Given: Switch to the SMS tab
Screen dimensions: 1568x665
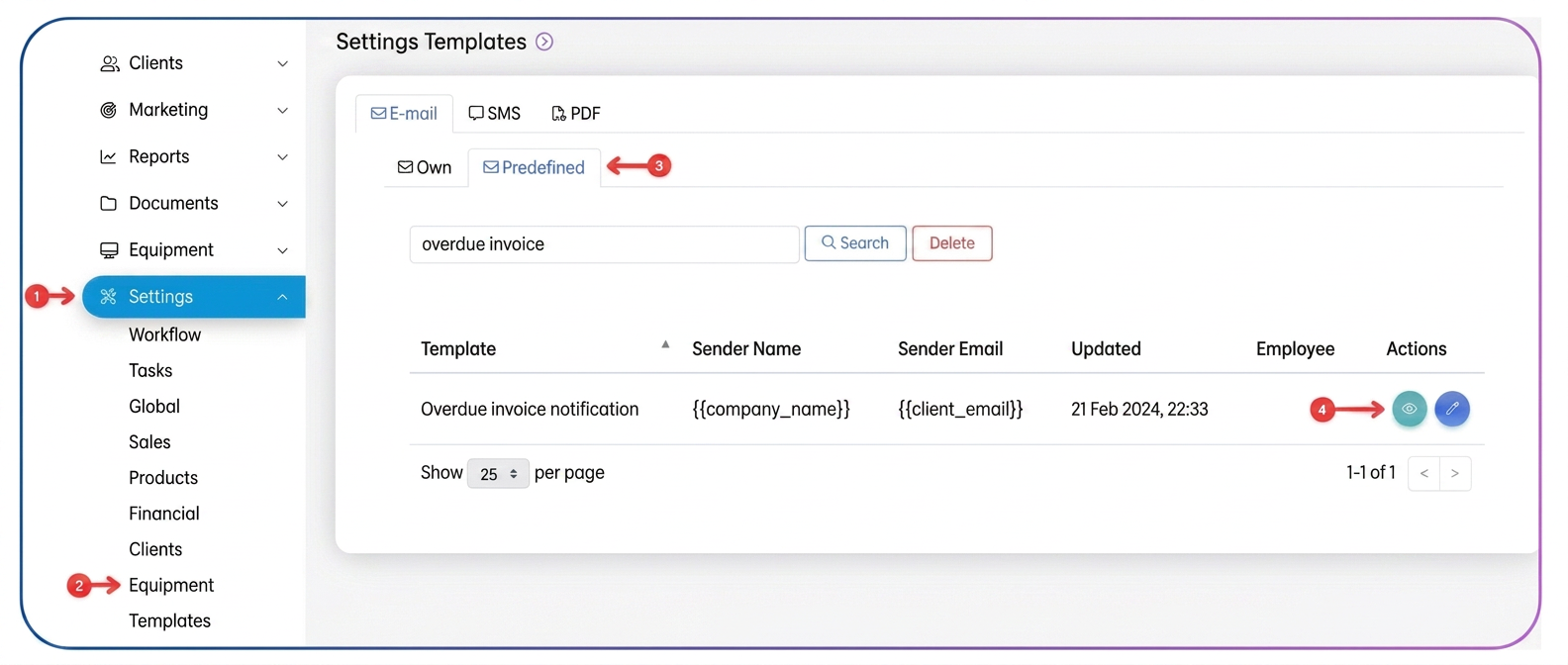Looking at the screenshot, I should point(495,114).
